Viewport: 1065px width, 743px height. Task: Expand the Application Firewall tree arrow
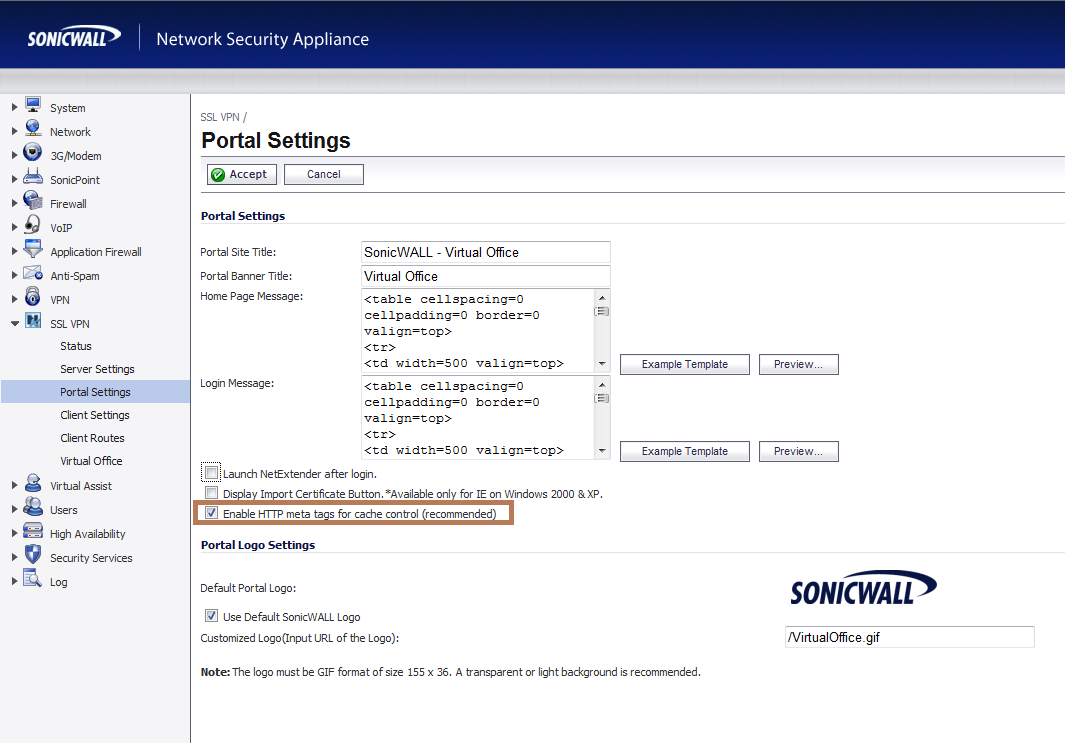tap(14, 251)
